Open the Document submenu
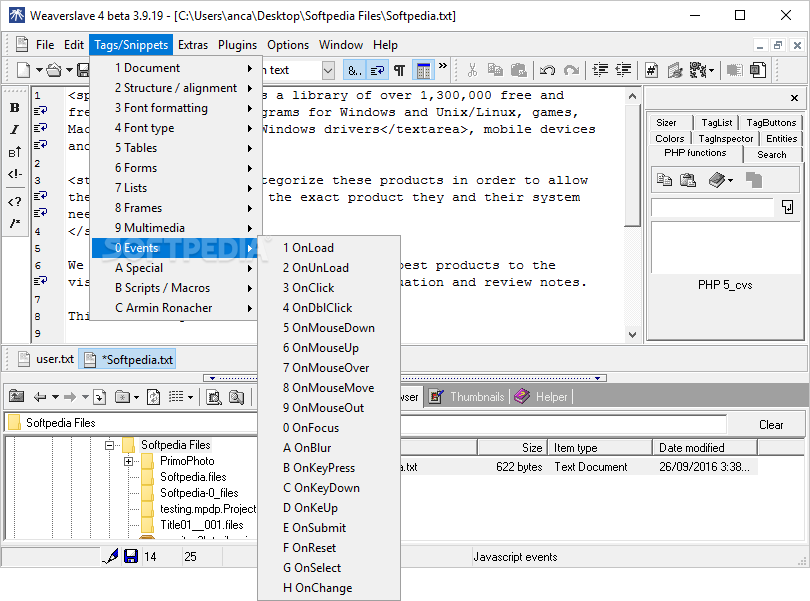Viewport: 810px width, 601px height. pos(176,68)
